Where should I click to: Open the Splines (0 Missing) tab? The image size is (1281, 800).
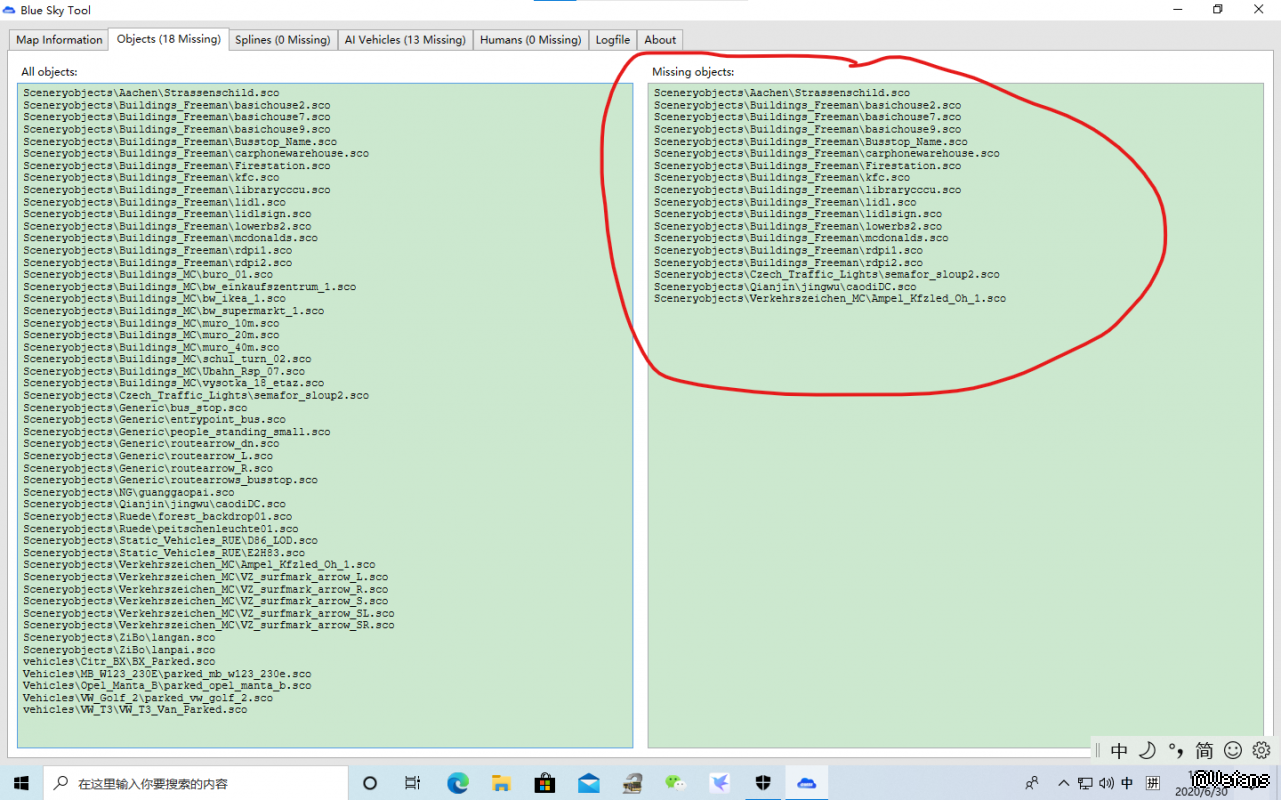click(282, 40)
